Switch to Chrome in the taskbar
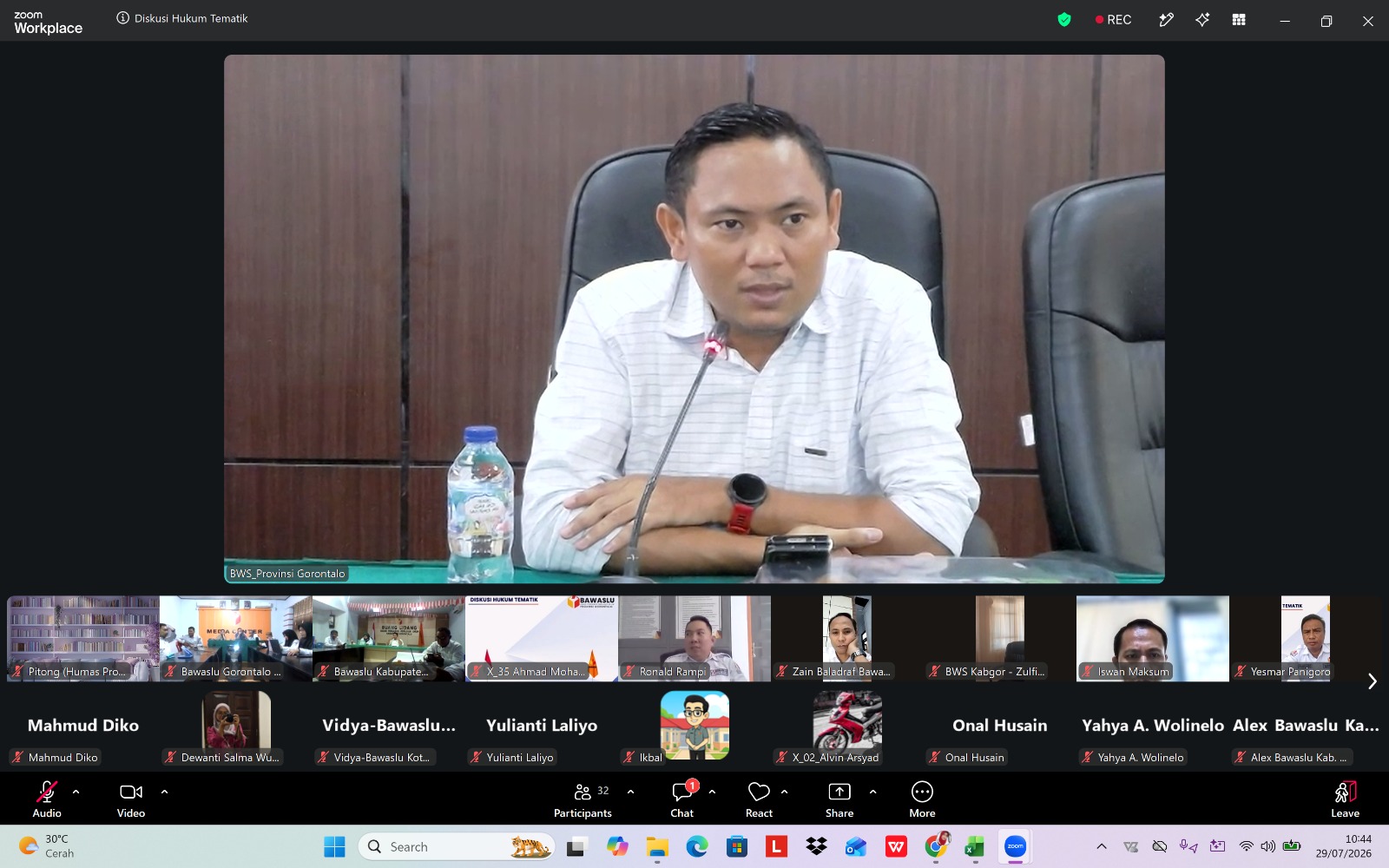The width and height of the screenshot is (1389, 868). (936, 846)
